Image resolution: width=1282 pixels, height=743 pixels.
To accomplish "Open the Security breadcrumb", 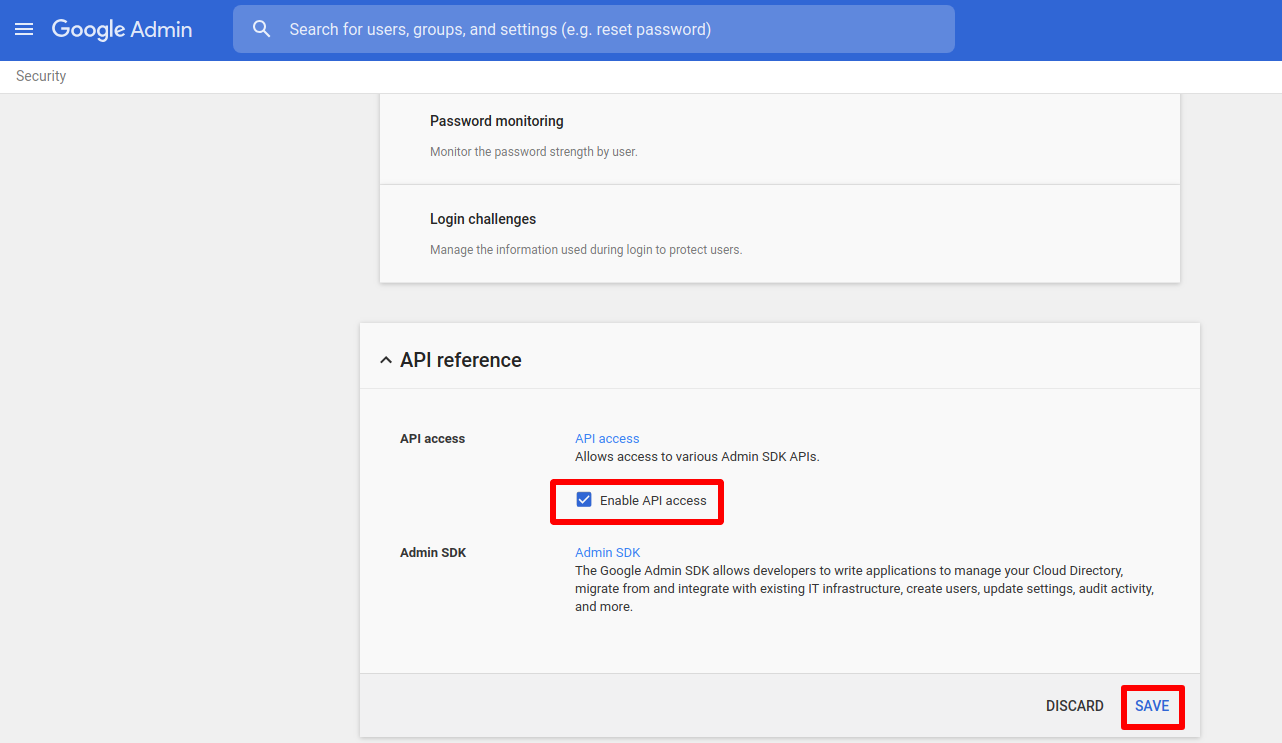I will [x=41, y=76].
